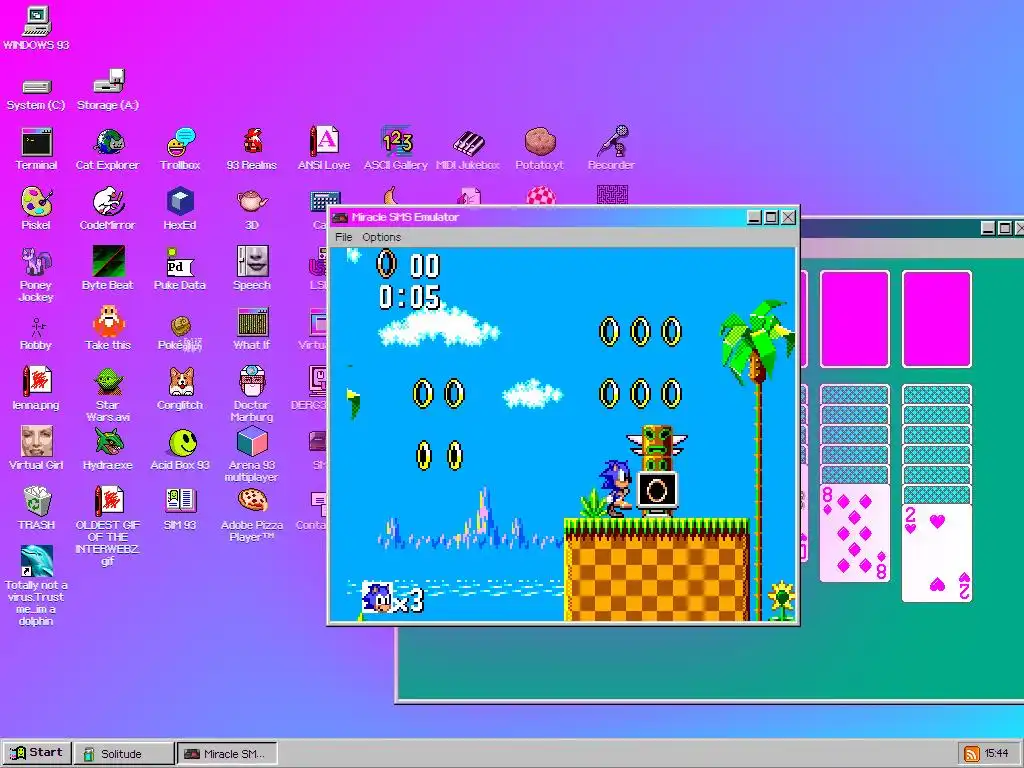Select the 2 of hearts in Solitude
1024x768 pixels.
tap(936, 552)
